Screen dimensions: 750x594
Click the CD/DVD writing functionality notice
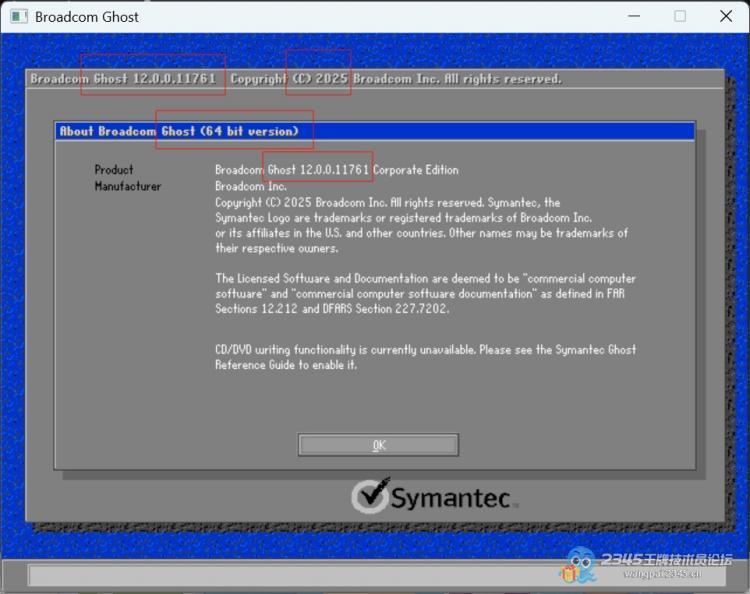pyautogui.click(x=425, y=357)
